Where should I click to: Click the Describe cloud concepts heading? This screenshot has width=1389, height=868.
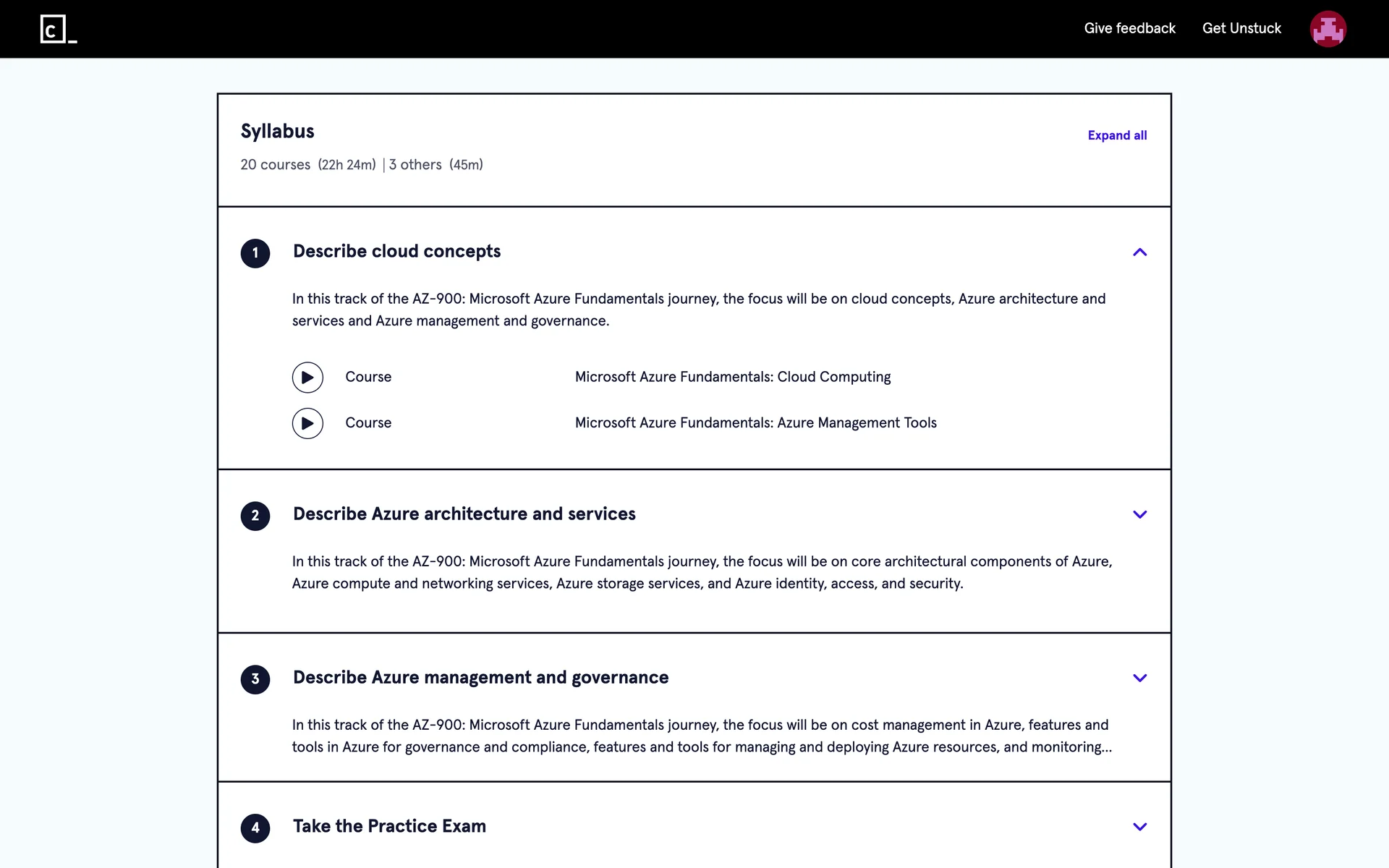coord(396,251)
